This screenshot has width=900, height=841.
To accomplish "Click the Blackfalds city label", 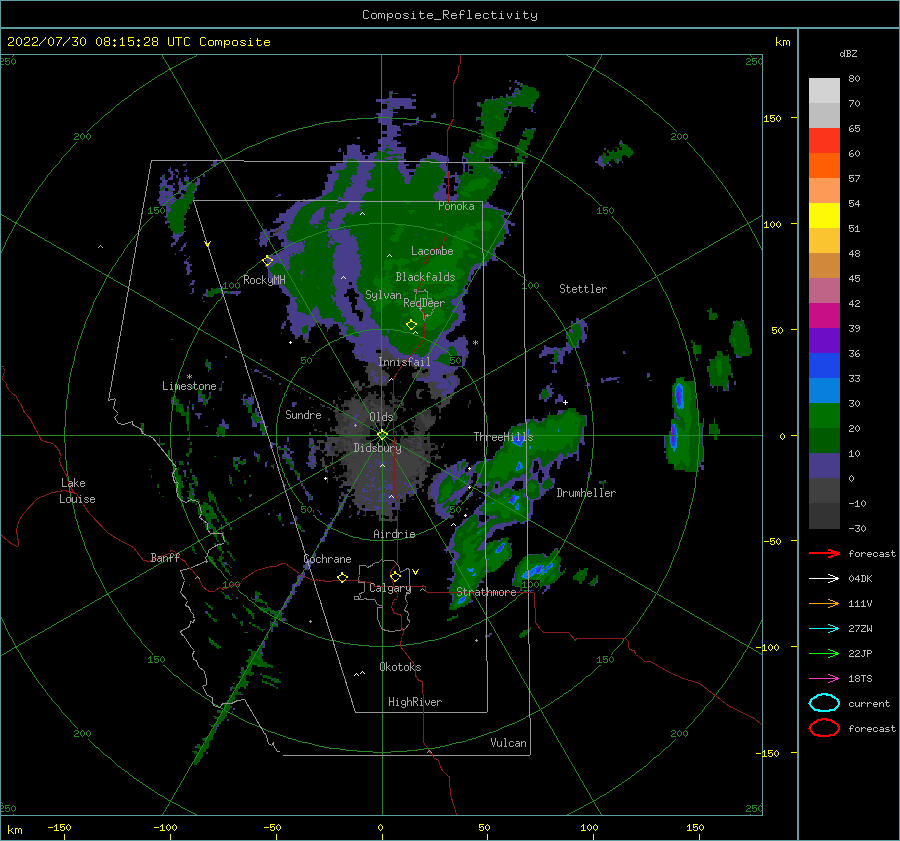I will click(425, 277).
